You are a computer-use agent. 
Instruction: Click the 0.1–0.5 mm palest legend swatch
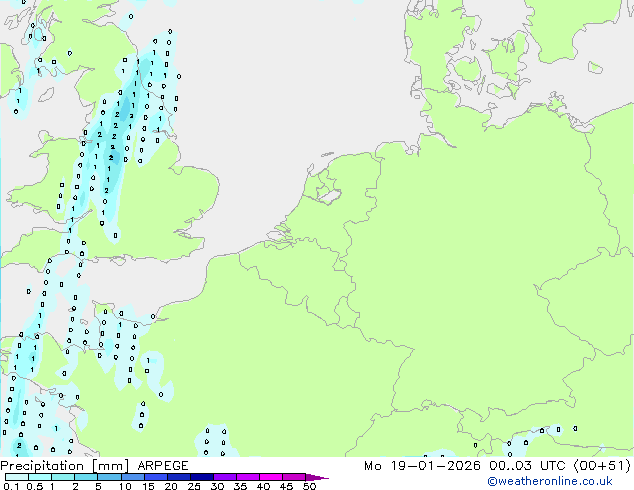17,477
